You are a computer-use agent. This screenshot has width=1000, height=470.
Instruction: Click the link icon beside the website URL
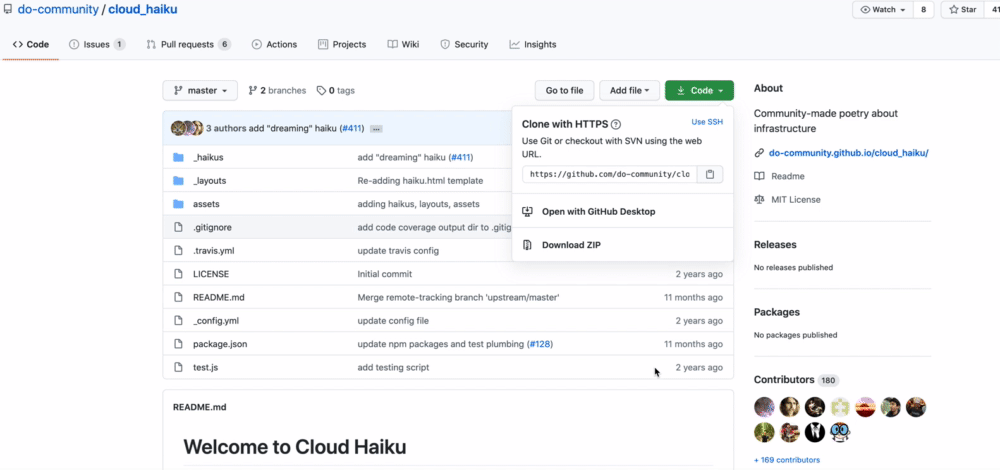(759, 153)
